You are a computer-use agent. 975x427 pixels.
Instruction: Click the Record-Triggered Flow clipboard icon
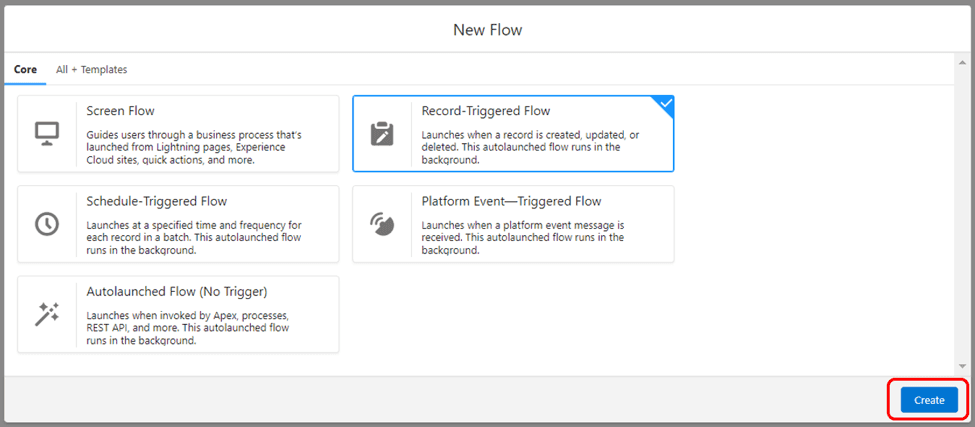(x=382, y=134)
